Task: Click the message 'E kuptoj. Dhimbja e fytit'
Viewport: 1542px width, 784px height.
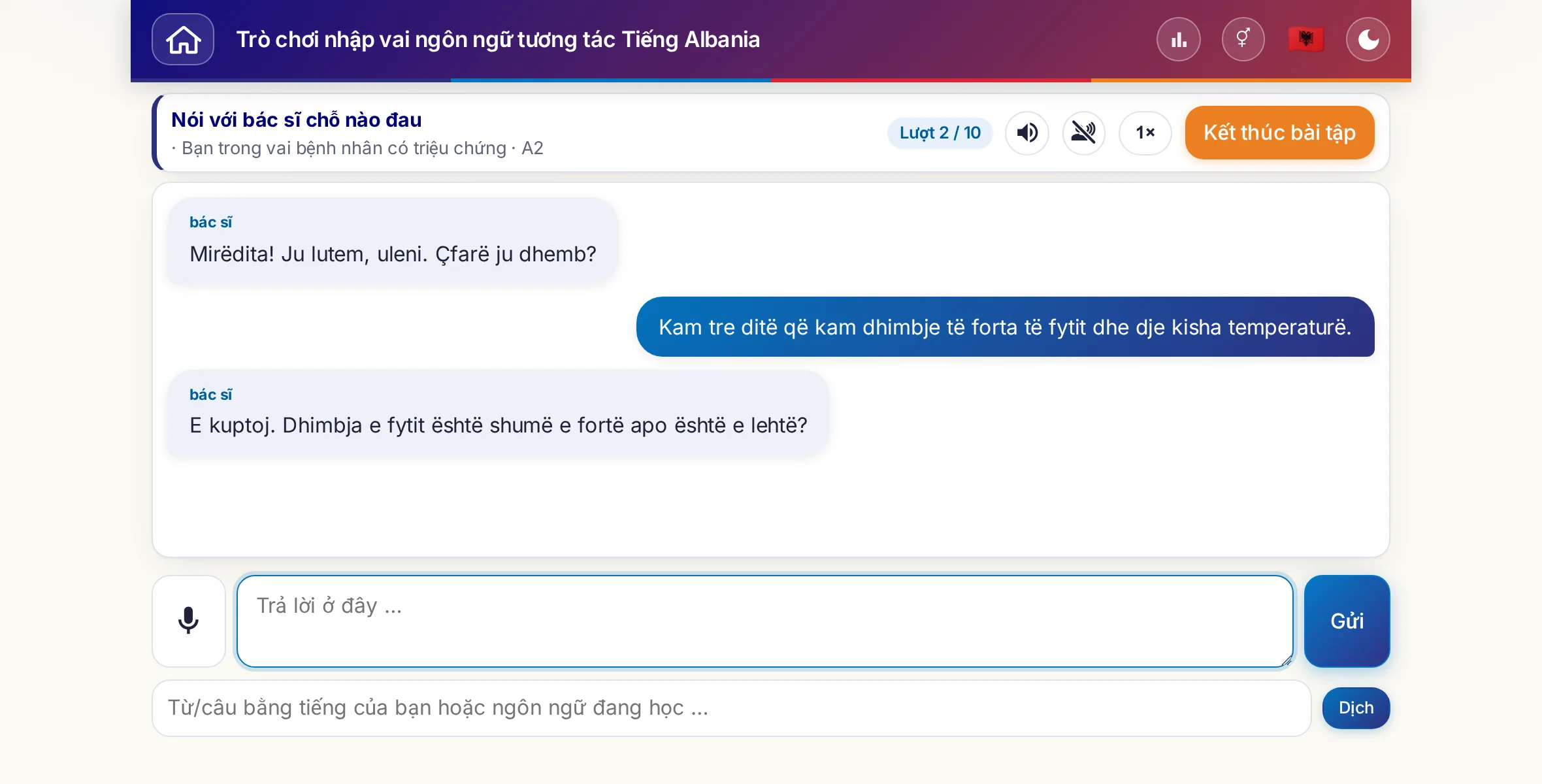Action: pos(499,414)
